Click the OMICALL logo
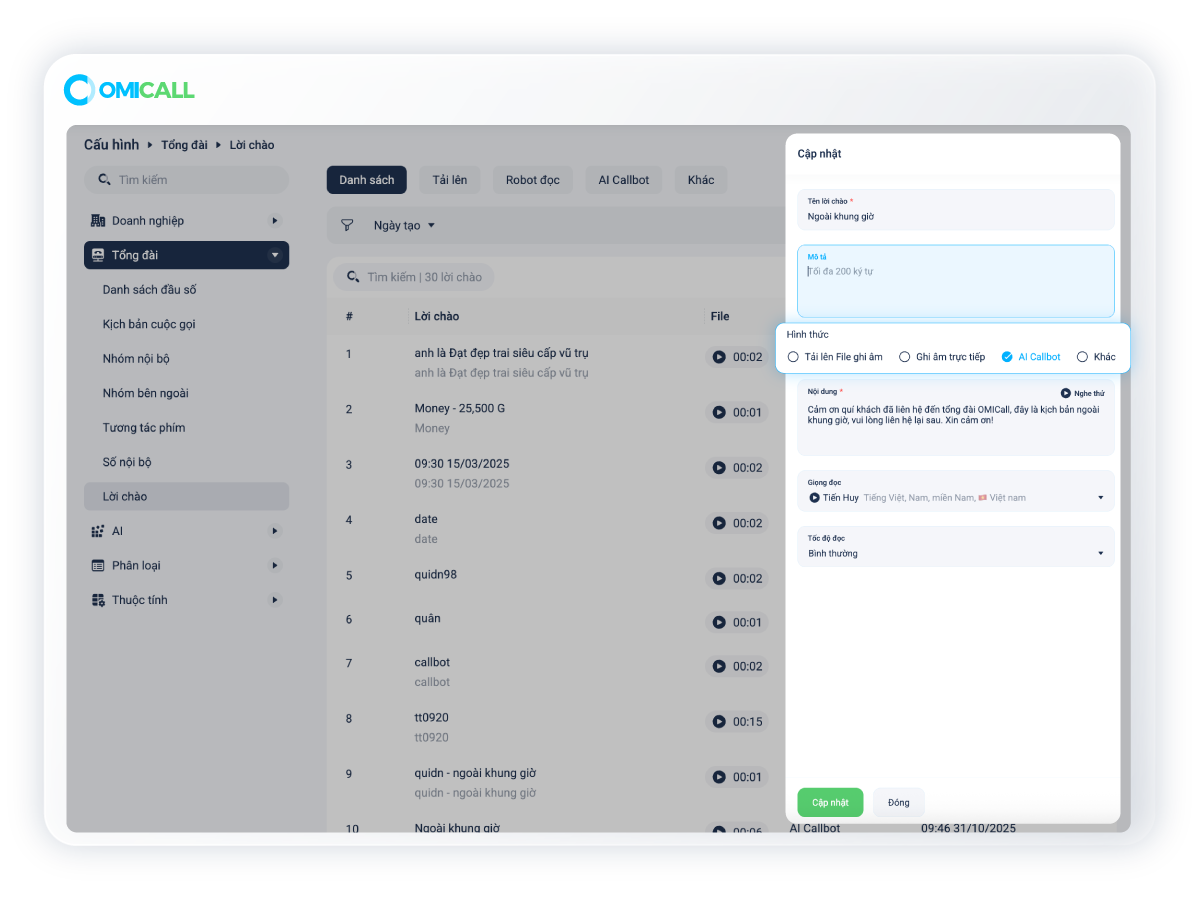 pos(129,90)
